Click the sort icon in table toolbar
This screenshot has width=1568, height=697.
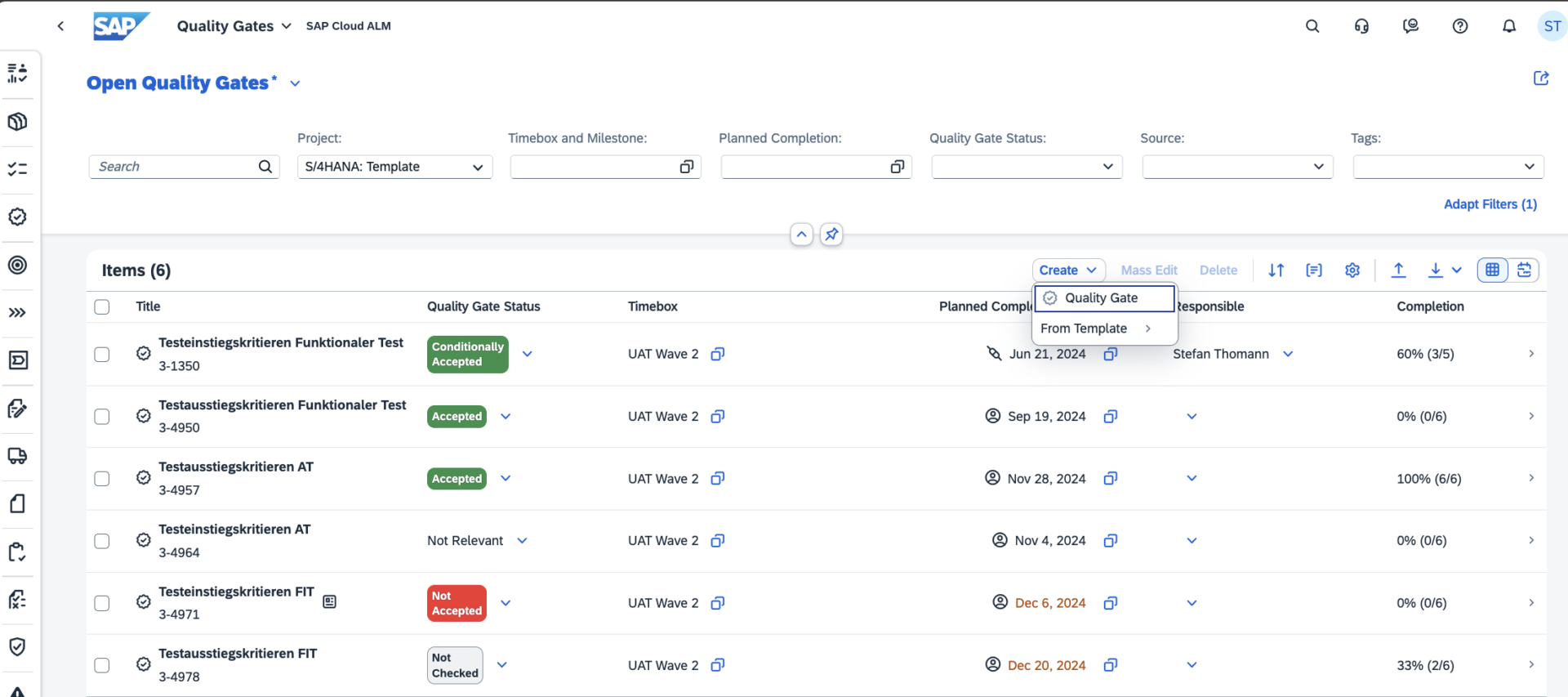pyautogui.click(x=1276, y=270)
